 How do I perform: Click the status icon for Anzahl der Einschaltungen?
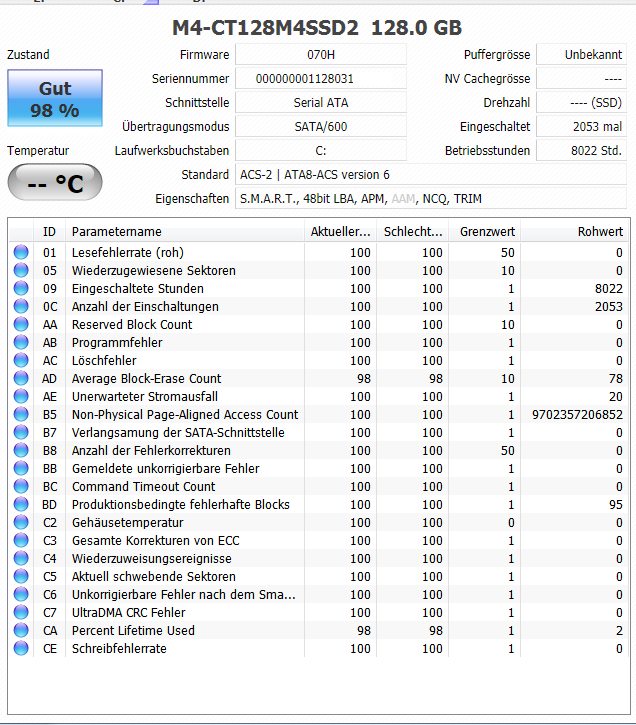(x=21, y=306)
